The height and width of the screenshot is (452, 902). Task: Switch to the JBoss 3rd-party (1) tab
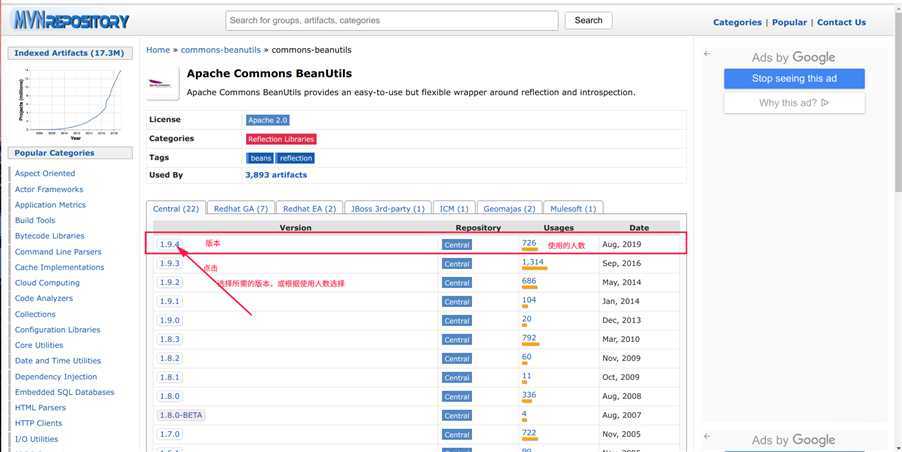tap(388, 209)
